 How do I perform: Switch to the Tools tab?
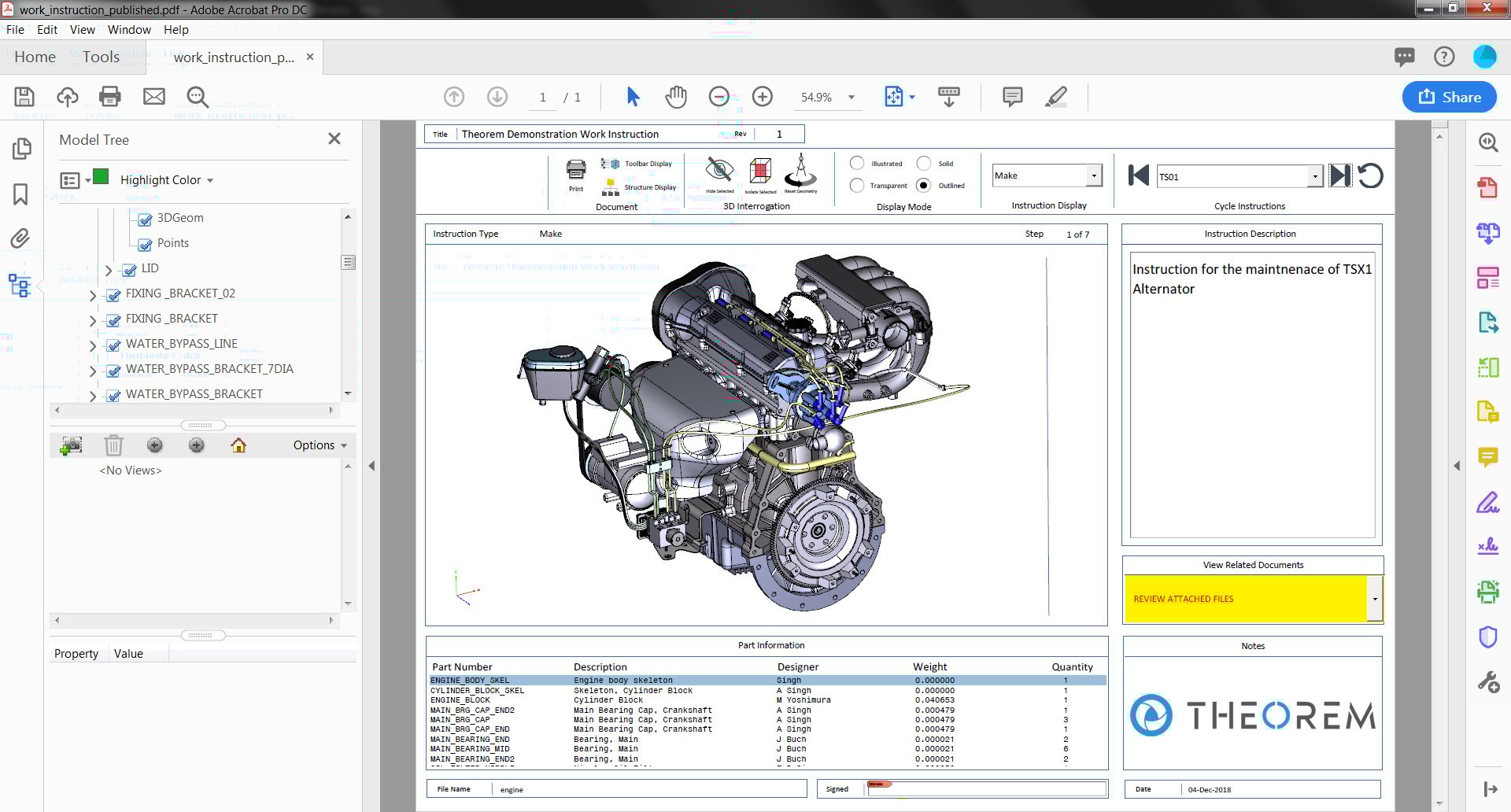(101, 57)
